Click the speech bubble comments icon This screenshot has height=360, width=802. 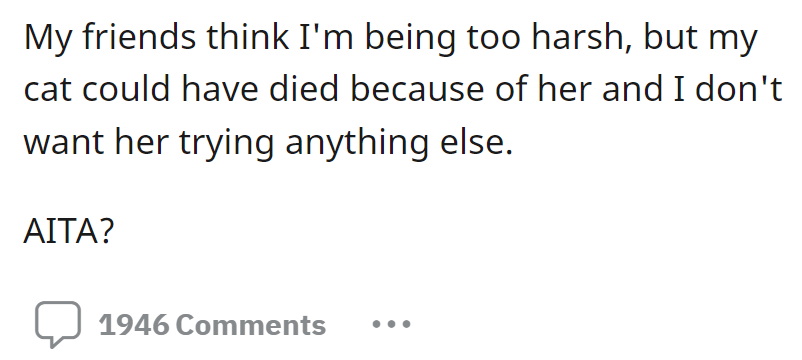[x=58, y=324]
